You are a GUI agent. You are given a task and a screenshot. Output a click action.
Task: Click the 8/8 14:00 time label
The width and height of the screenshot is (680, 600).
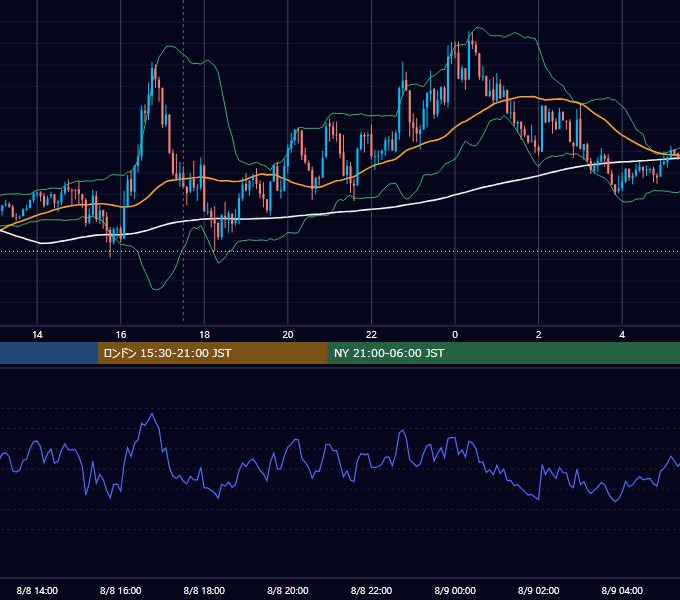(37, 590)
